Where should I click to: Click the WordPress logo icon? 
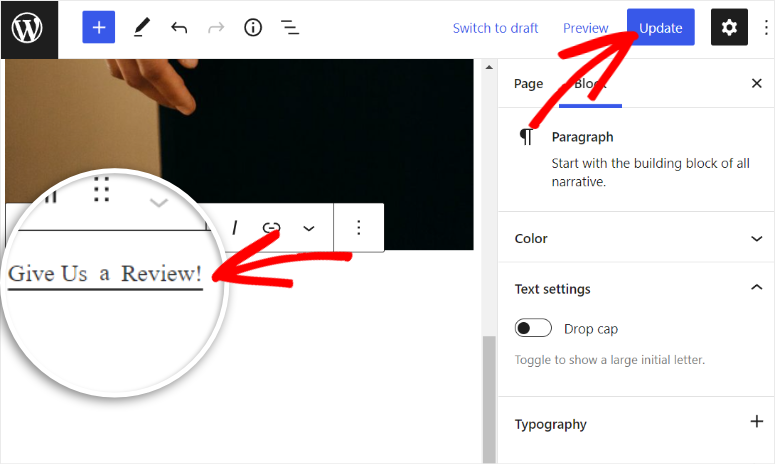click(28, 28)
